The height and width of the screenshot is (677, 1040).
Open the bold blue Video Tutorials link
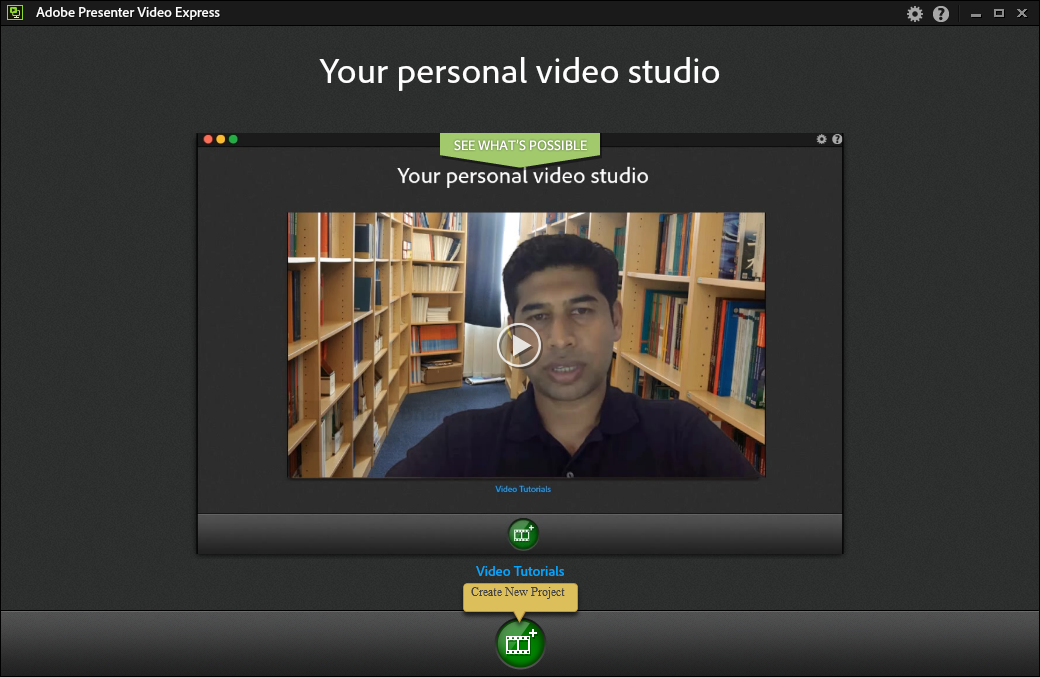coord(520,571)
